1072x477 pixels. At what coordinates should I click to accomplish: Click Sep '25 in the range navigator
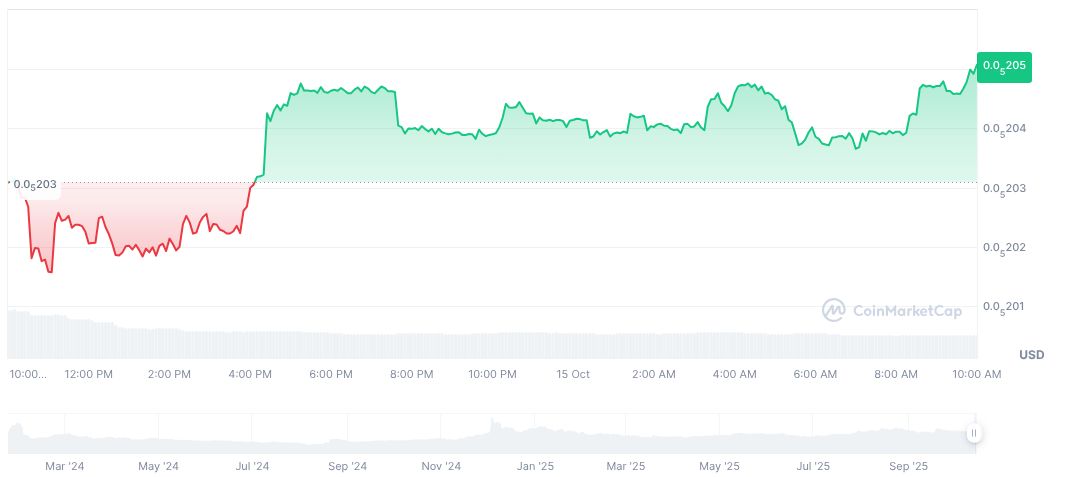(909, 466)
